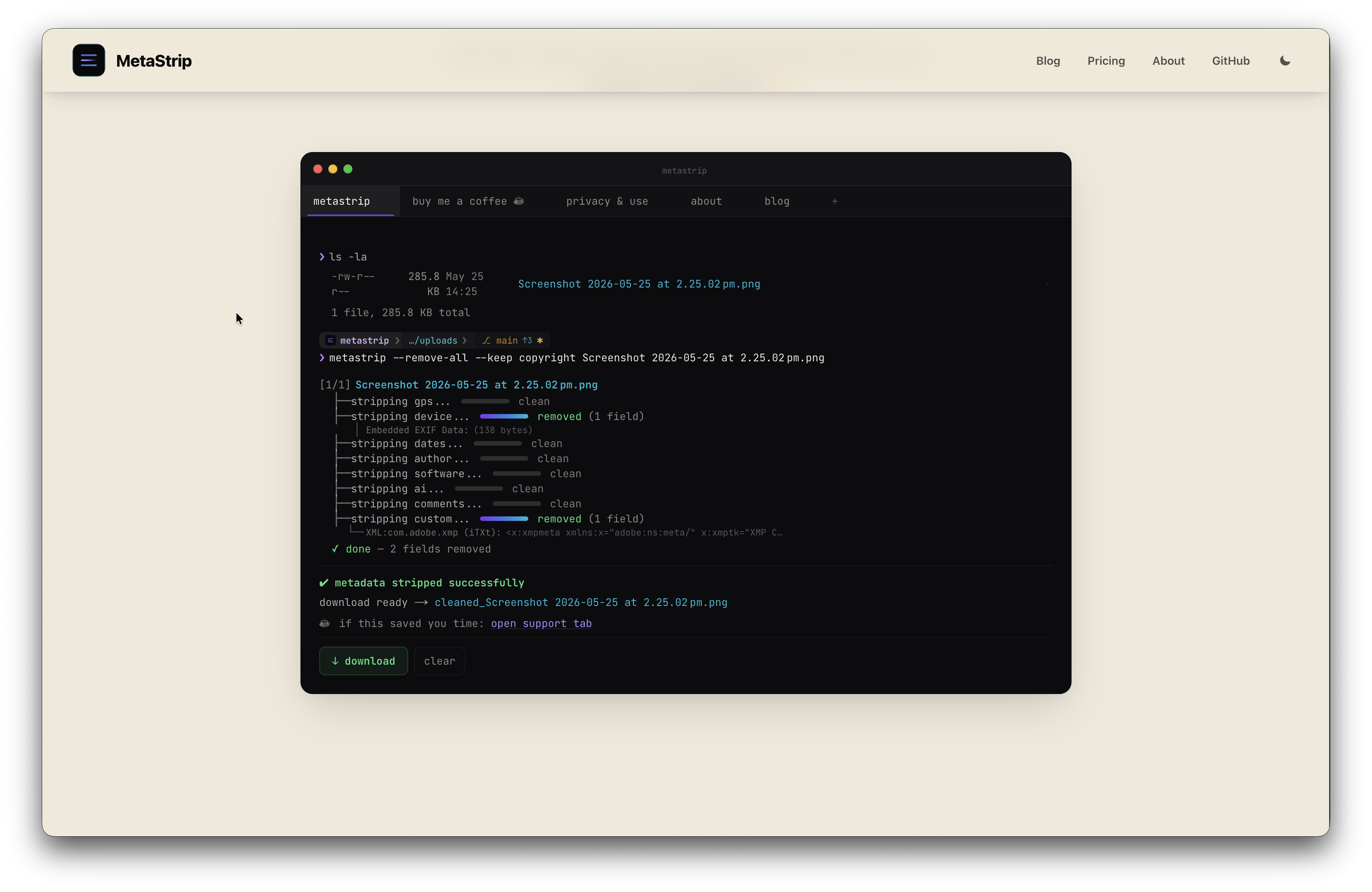Switch to the buy me a coffee tab
1372x892 pixels.
click(468, 201)
